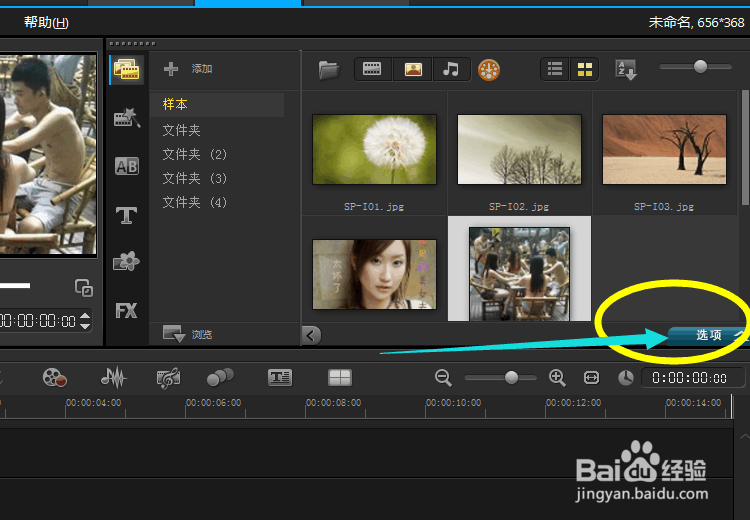Screen dimensions: 750x520
Task: Select the 样本 library folder
Action: 217,104
